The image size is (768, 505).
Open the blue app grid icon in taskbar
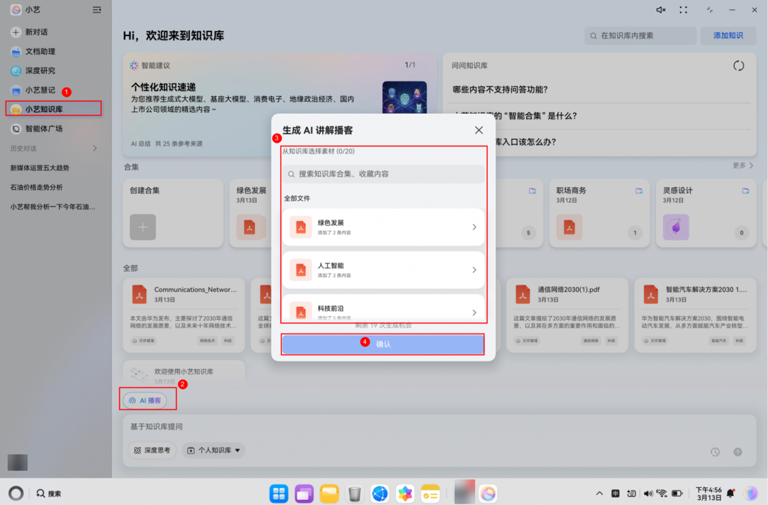(279, 494)
